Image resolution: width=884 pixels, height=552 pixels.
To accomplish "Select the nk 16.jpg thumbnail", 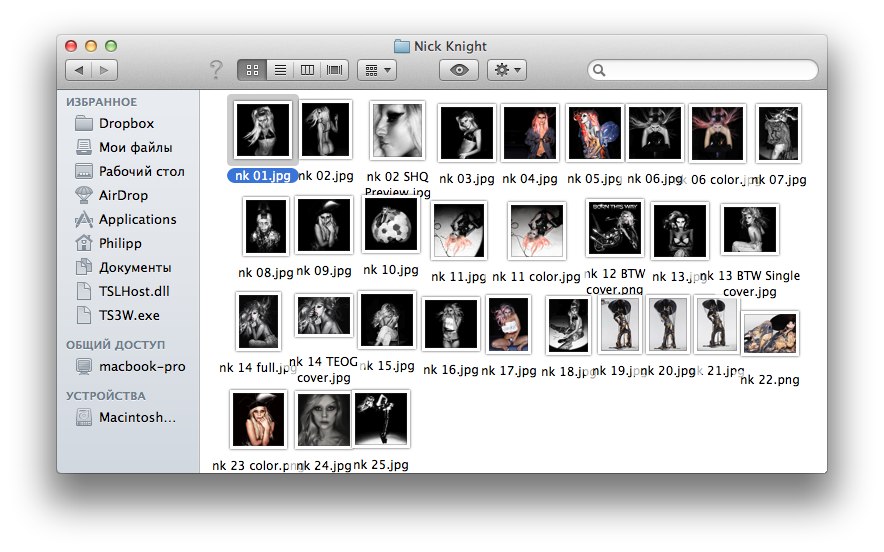I will pos(450,324).
